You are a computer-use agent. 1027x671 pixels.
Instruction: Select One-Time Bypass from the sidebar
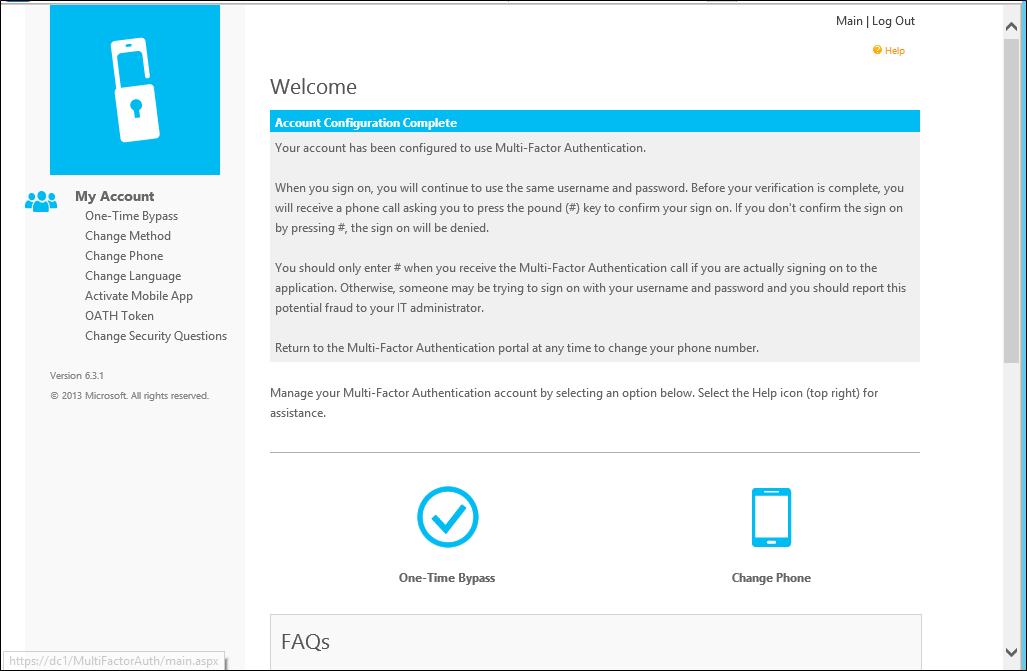131,215
